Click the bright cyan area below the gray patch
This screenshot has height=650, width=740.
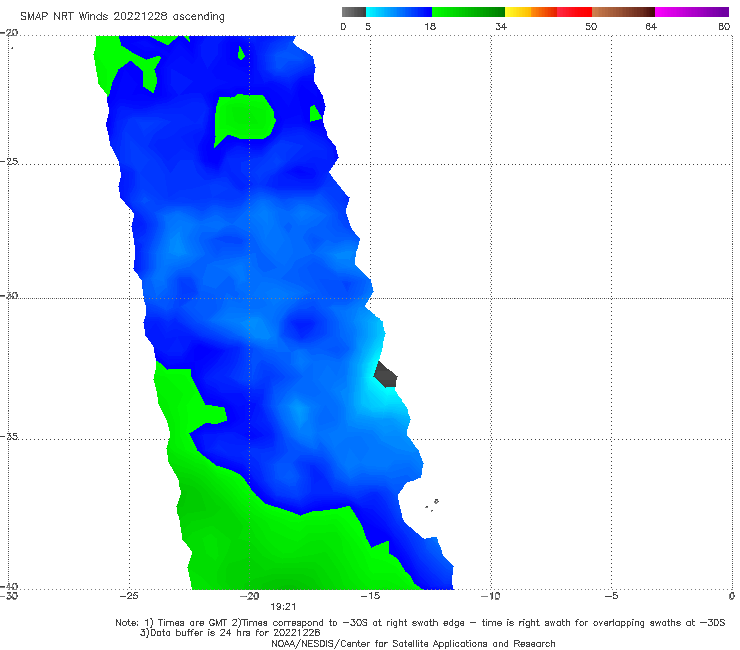380,397
